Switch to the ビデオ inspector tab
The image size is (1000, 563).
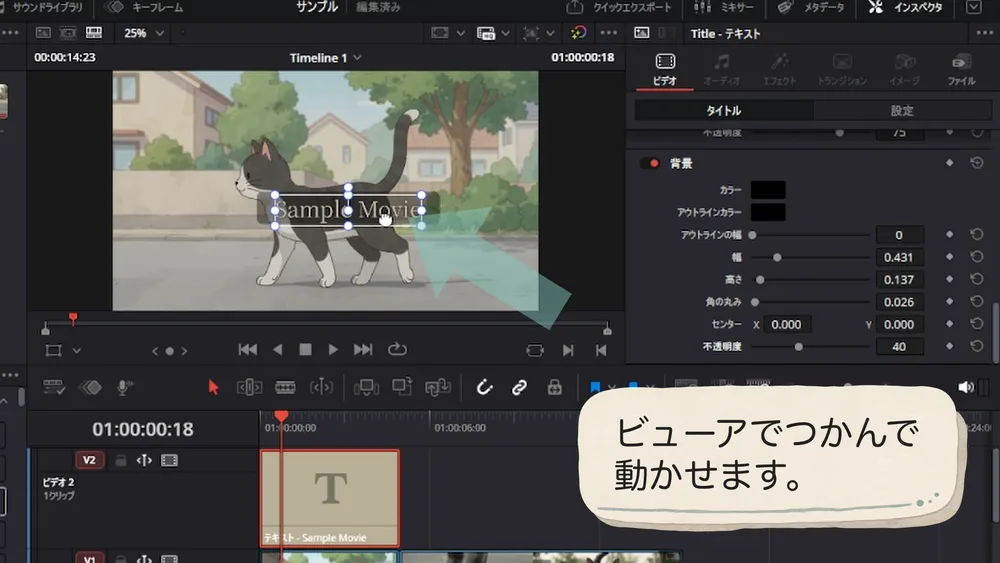[665, 69]
